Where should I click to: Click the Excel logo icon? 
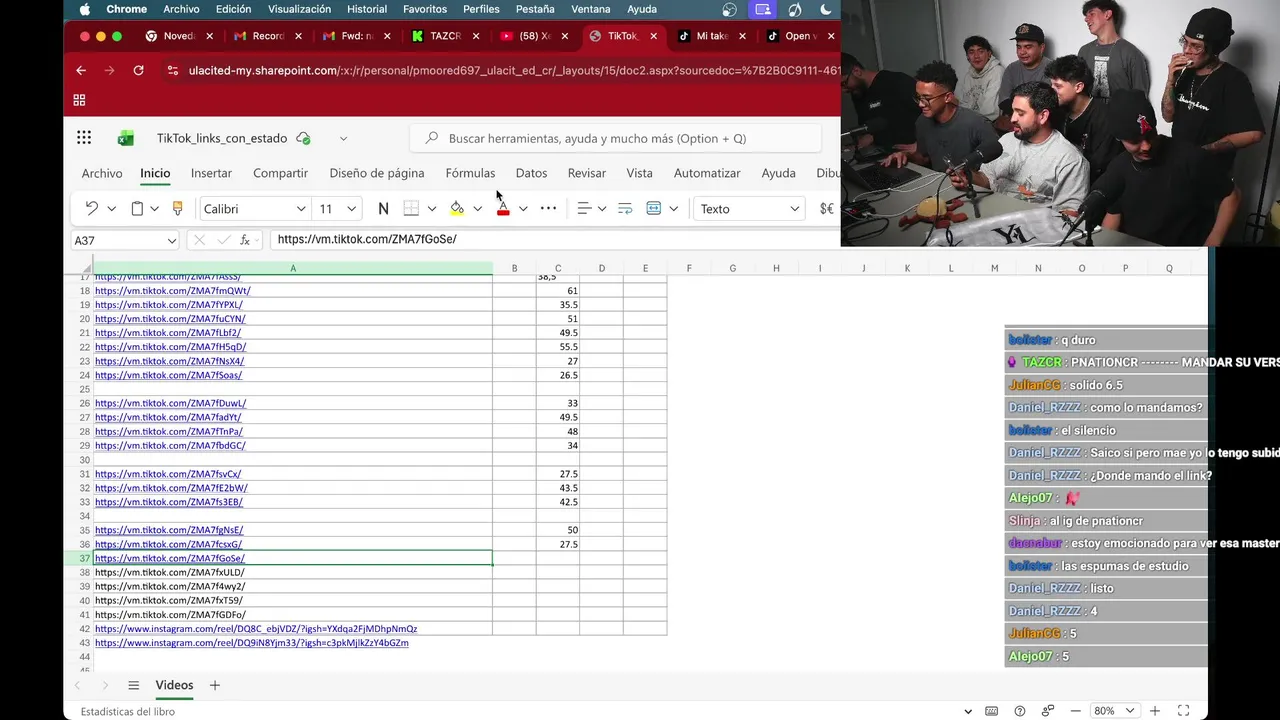[x=126, y=138]
